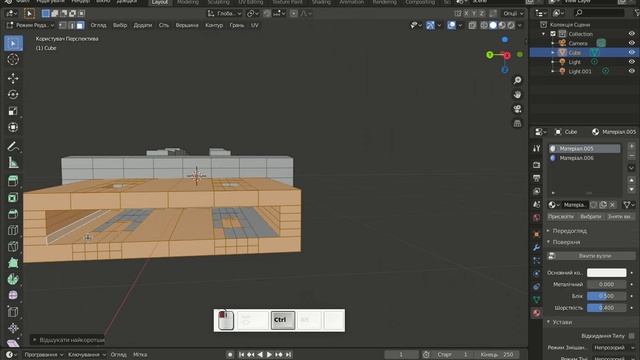Open the Modifiers properties tab (blue wrench)
The height and width of the screenshot is (360, 640).
click(x=536, y=247)
